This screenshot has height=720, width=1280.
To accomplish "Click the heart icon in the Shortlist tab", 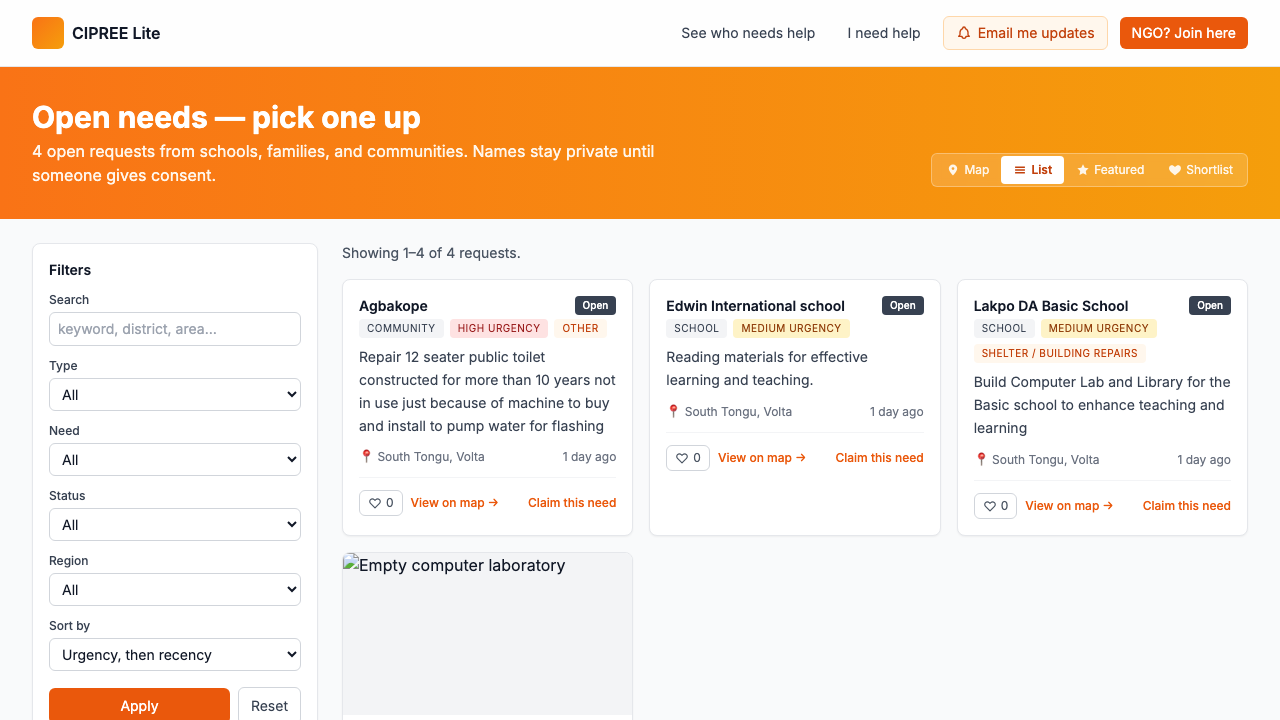I will click(1175, 170).
